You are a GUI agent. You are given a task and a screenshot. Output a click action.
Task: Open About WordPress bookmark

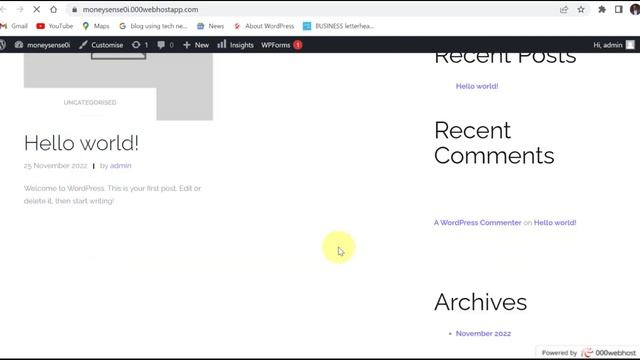(x=264, y=26)
